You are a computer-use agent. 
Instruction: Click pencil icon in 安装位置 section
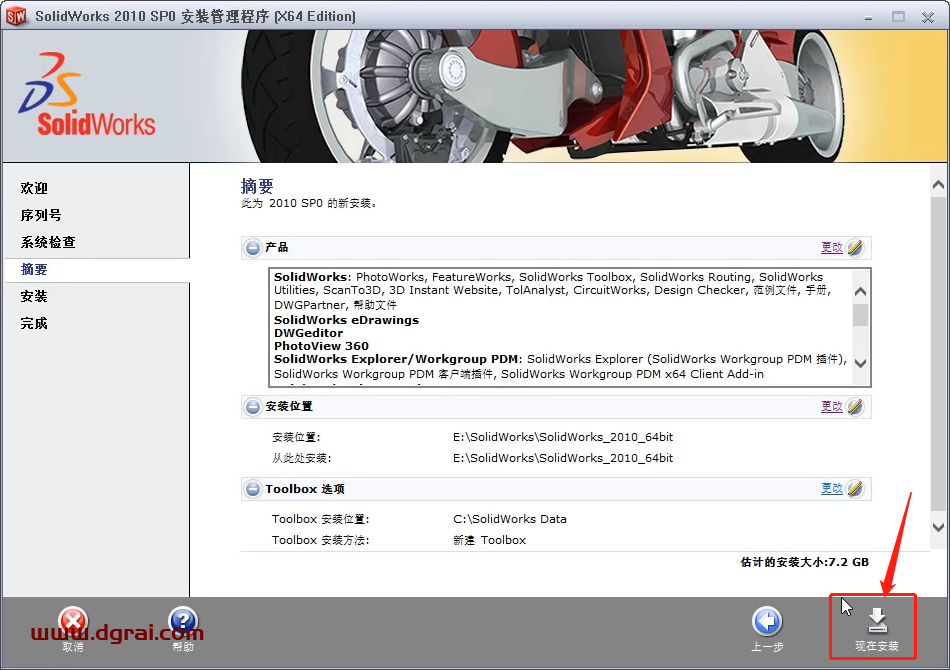pos(855,406)
